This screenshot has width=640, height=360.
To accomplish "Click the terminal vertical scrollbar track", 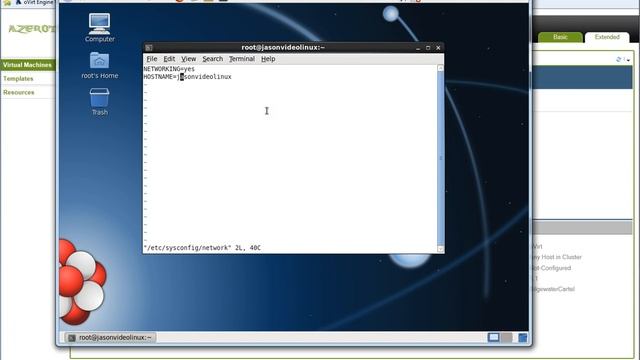I will [440, 158].
